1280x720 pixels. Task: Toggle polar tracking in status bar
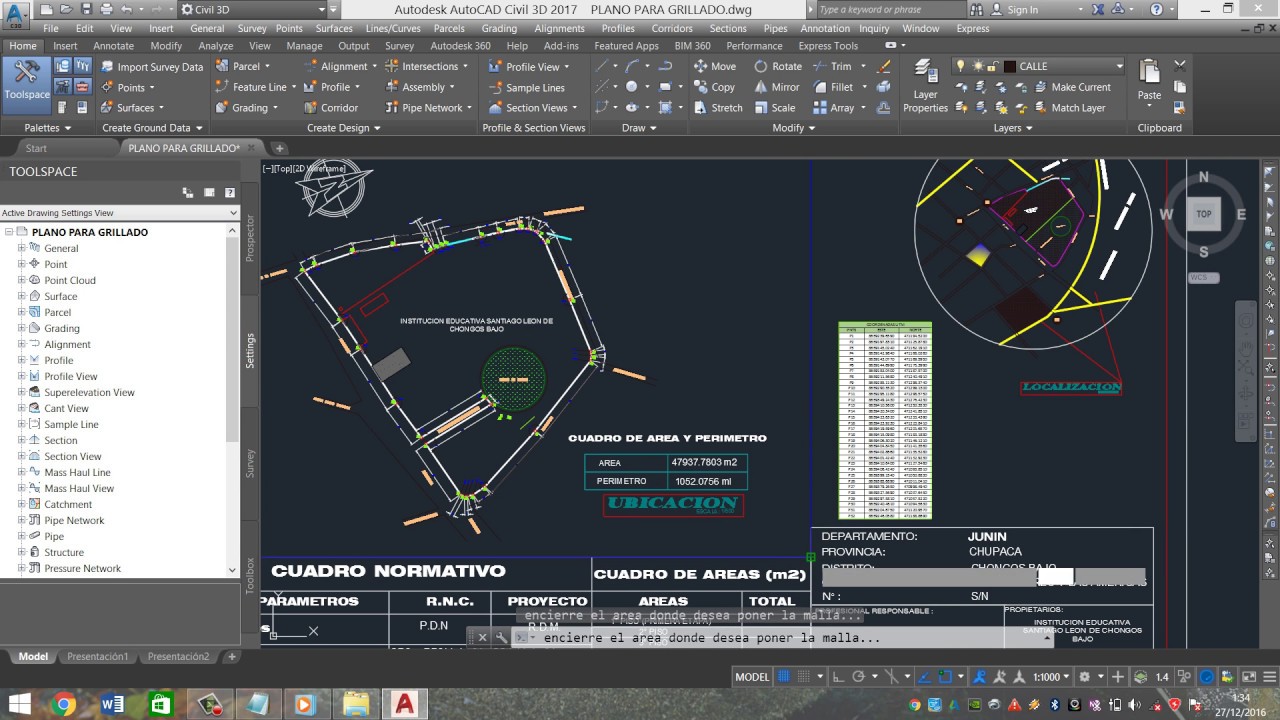click(x=859, y=676)
